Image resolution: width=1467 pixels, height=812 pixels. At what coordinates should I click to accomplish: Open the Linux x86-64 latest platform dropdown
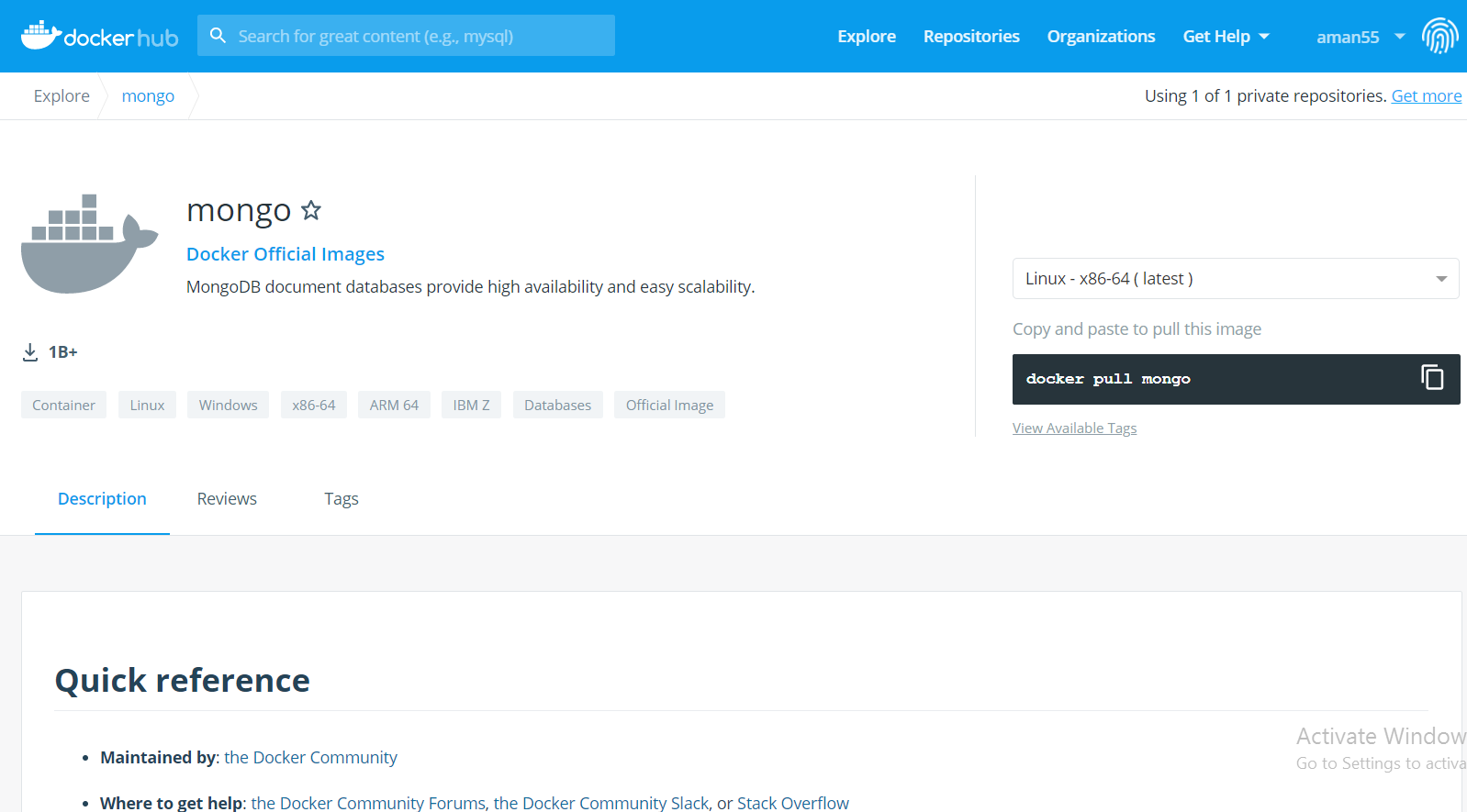1236,279
